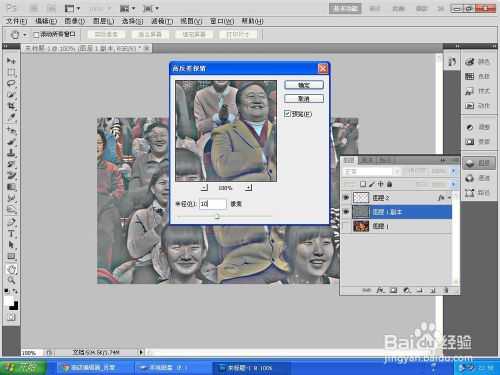Select the Pen tool
Screen dimensions: 500x375
pos(11,222)
